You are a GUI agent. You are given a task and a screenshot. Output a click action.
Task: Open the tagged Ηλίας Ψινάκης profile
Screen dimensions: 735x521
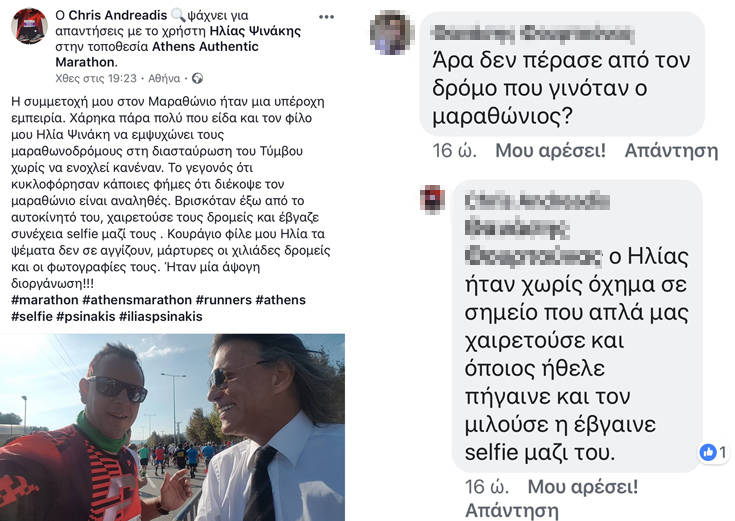pos(255,31)
